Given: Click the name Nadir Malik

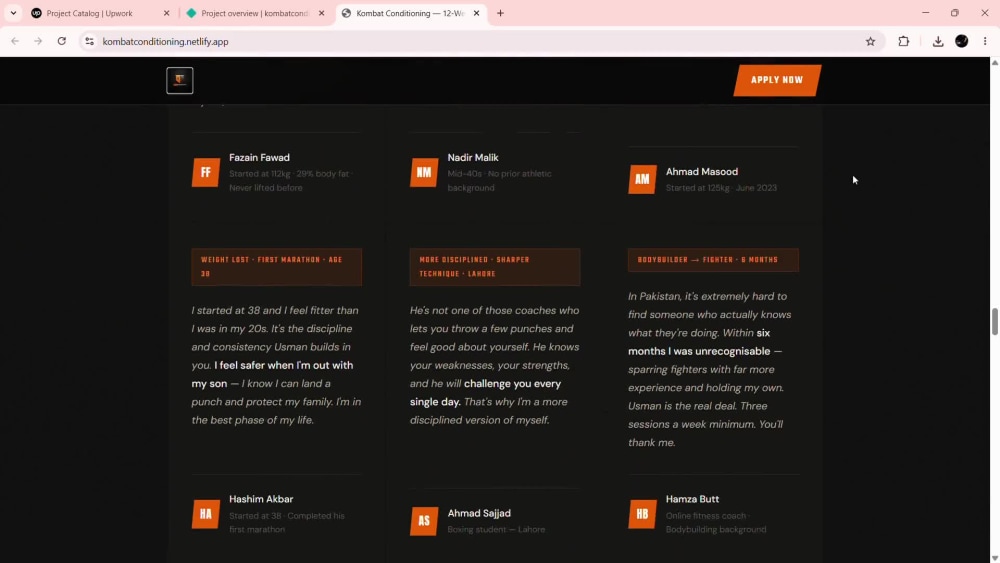Looking at the screenshot, I should tap(473, 157).
